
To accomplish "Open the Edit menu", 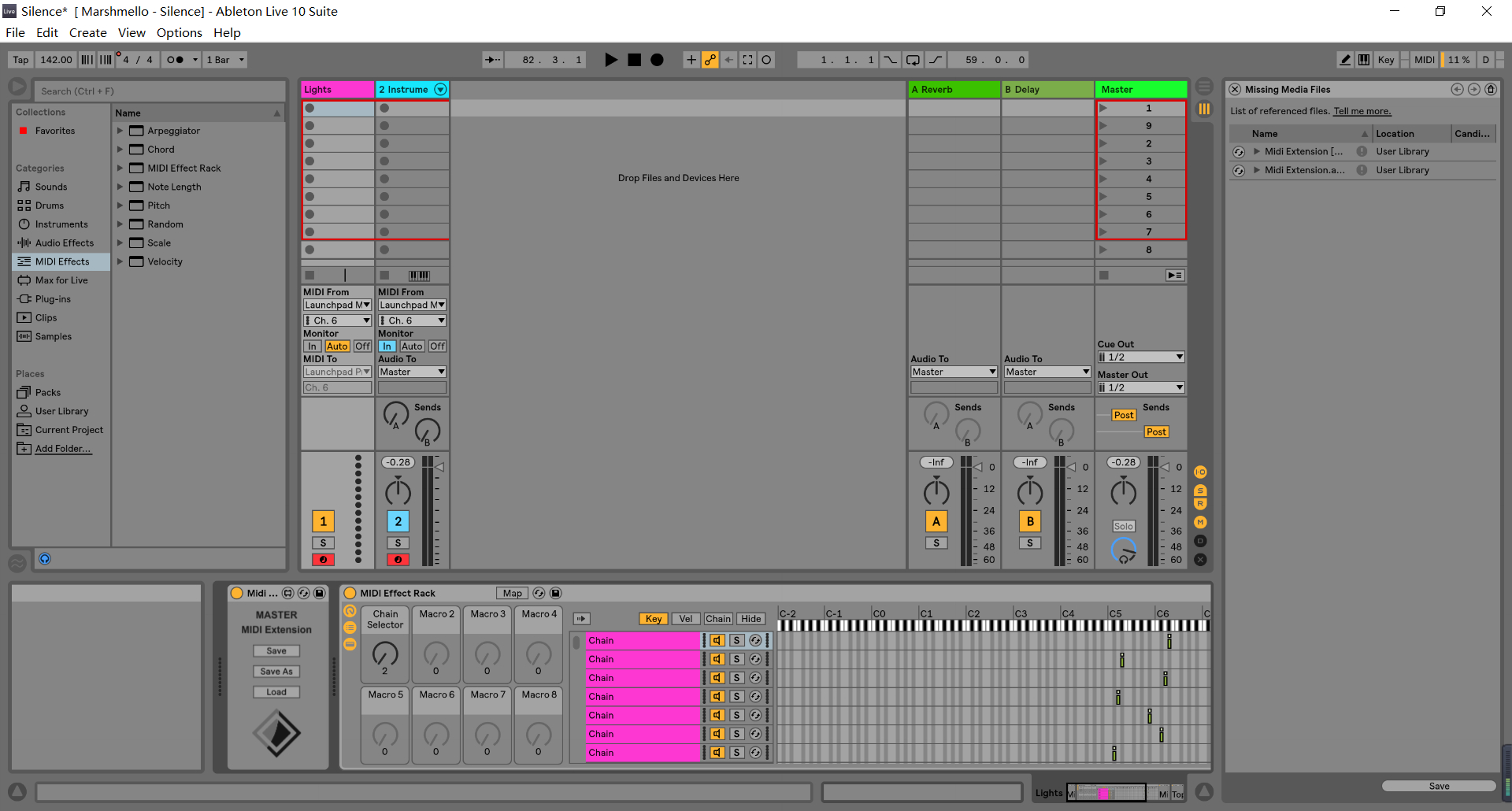I will [47, 33].
